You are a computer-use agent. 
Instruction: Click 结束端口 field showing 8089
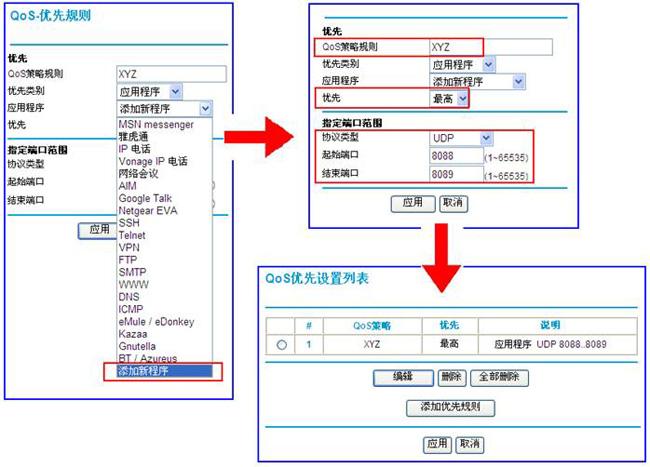point(456,174)
